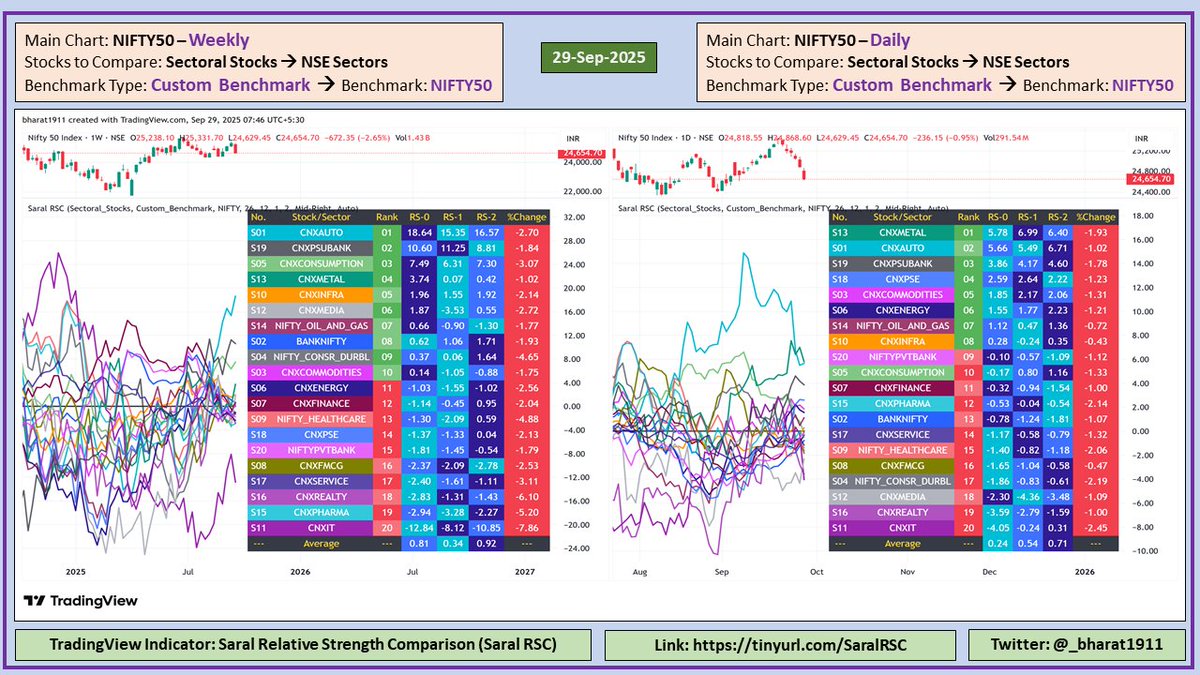Viewport: 1200px width, 675px height.
Task: Click the Aug label on the daily time axis
Action: (x=641, y=573)
